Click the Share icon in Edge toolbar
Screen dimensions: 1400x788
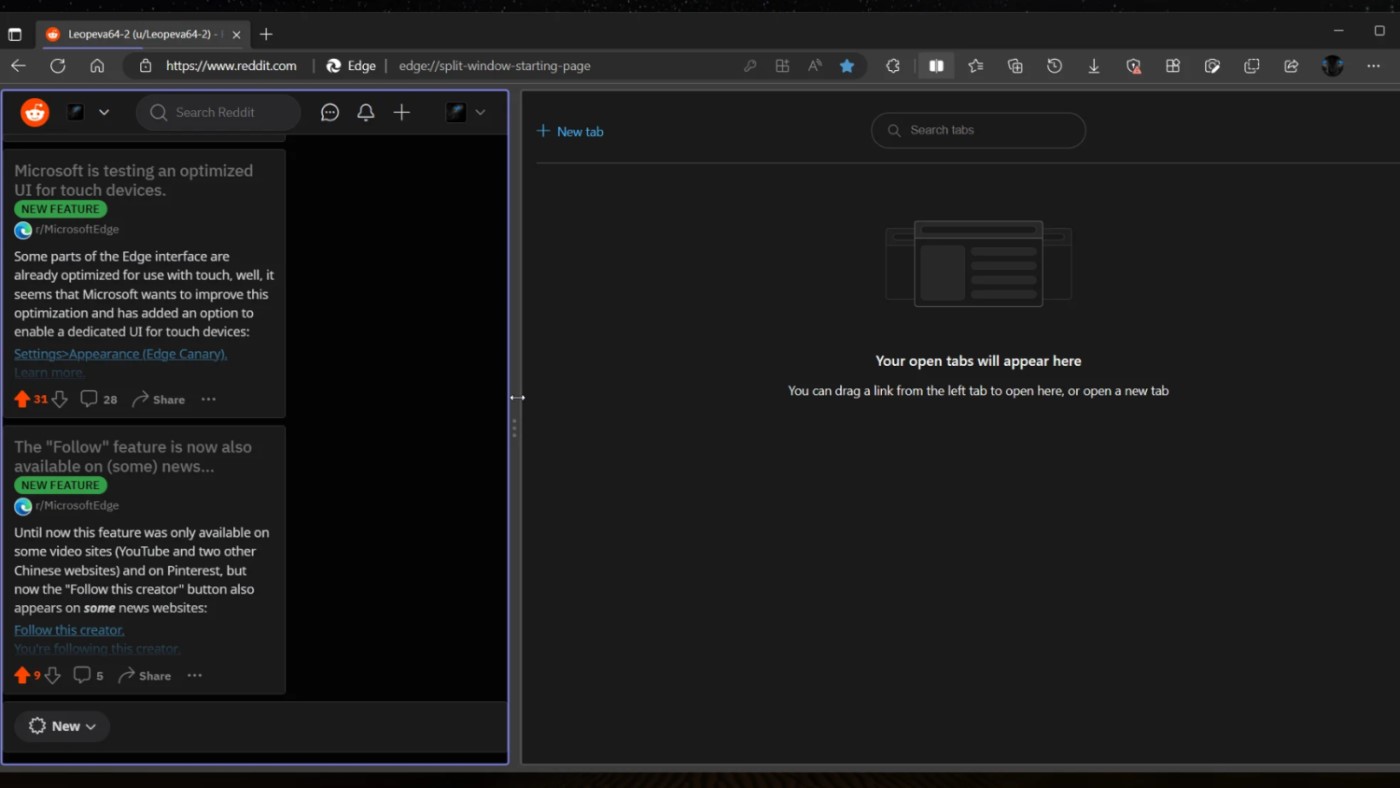click(1291, 66)
